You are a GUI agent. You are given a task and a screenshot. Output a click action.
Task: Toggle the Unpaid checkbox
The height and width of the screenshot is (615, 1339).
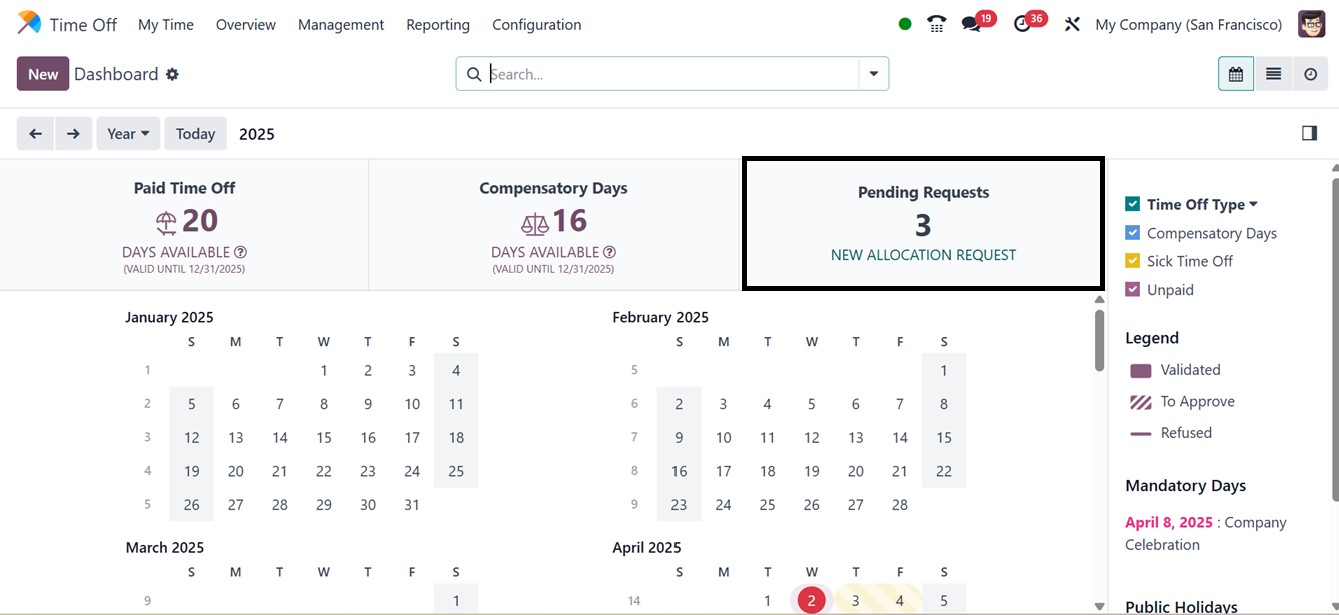point(1133,290)
